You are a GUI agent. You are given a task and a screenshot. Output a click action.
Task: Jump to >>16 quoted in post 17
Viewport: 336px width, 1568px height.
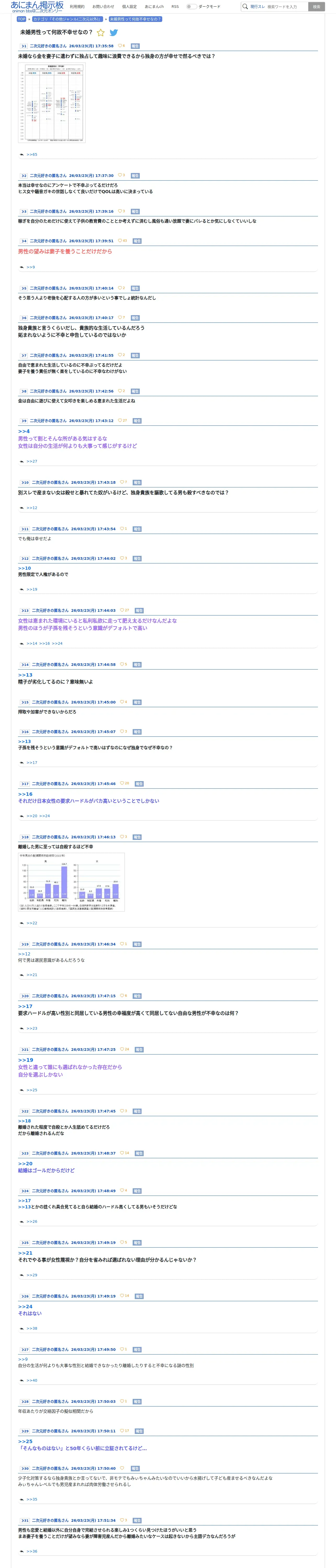25,794
